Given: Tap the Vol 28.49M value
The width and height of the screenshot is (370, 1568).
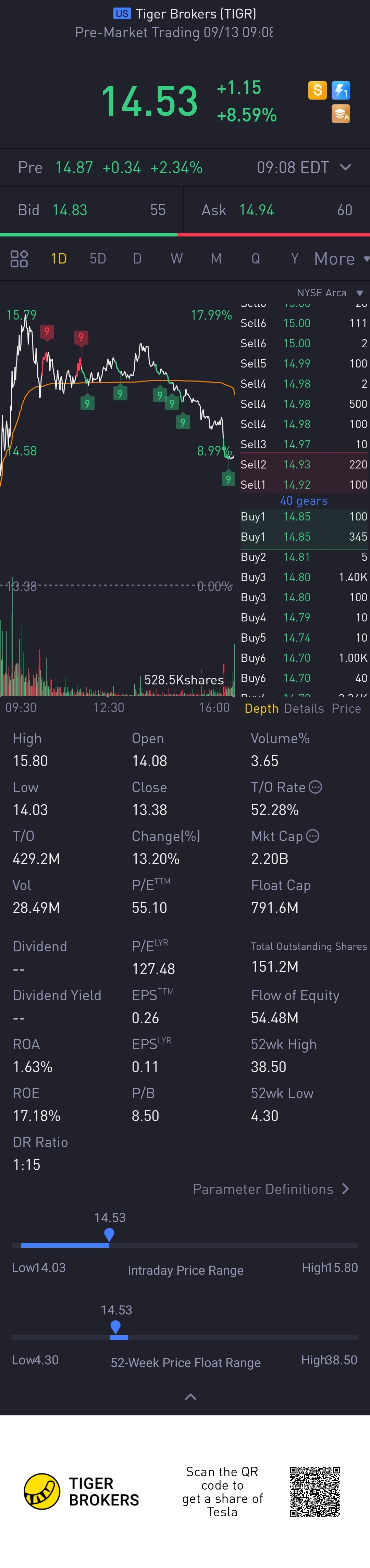Looking at the screenshot, I should pos(36,908).
